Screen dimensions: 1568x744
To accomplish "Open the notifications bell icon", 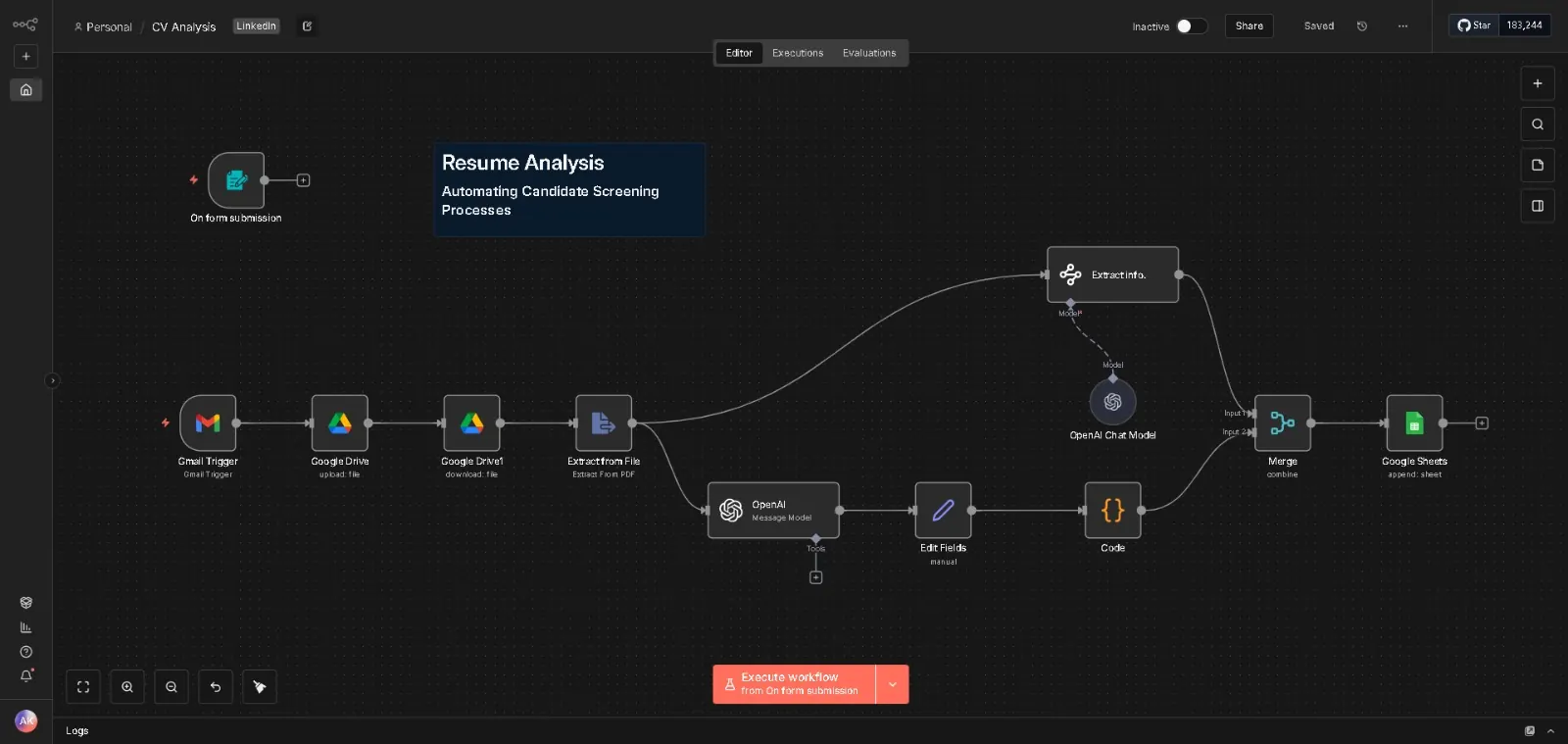I will tap(26, 675).
